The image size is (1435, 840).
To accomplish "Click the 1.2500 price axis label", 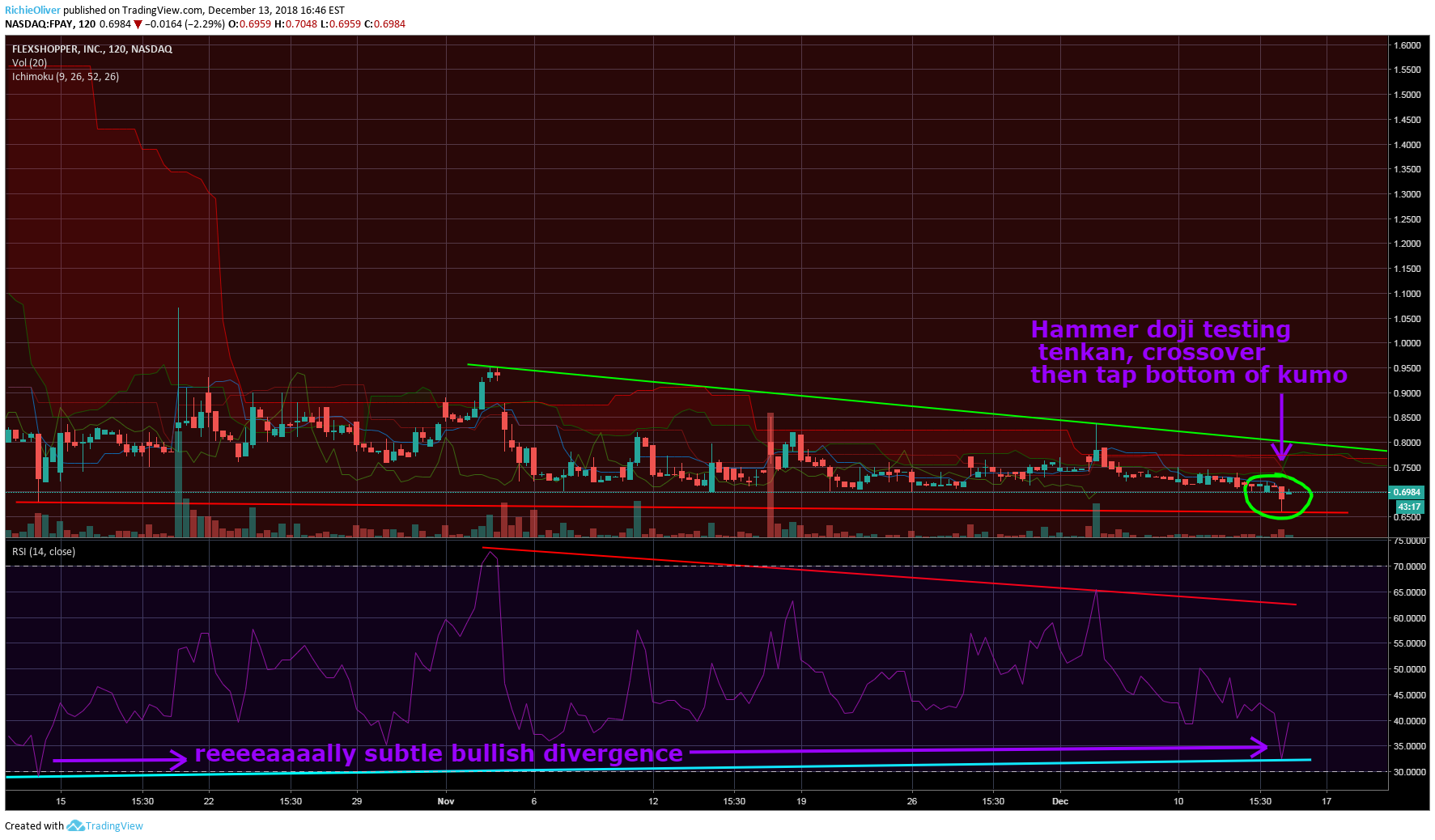I will point(1407,219).
